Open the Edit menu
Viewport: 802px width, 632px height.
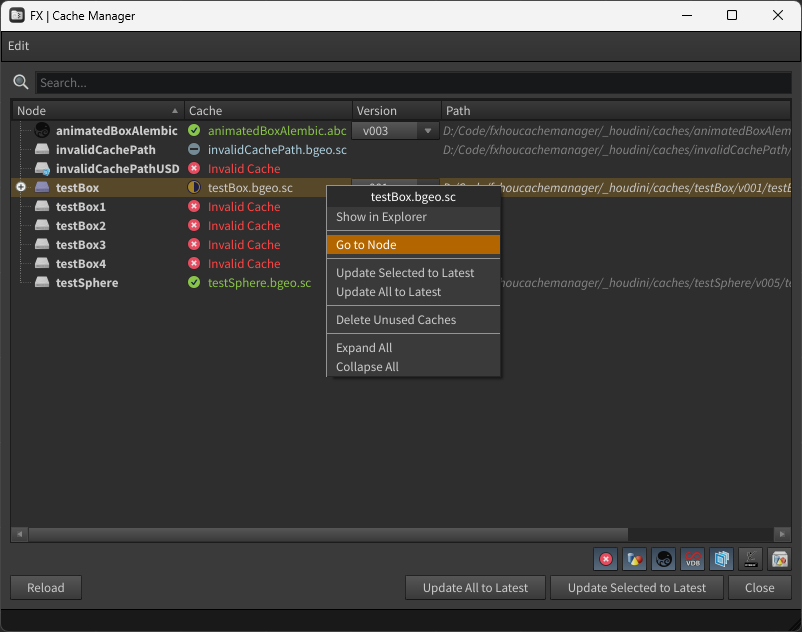[x=18, y=46]
